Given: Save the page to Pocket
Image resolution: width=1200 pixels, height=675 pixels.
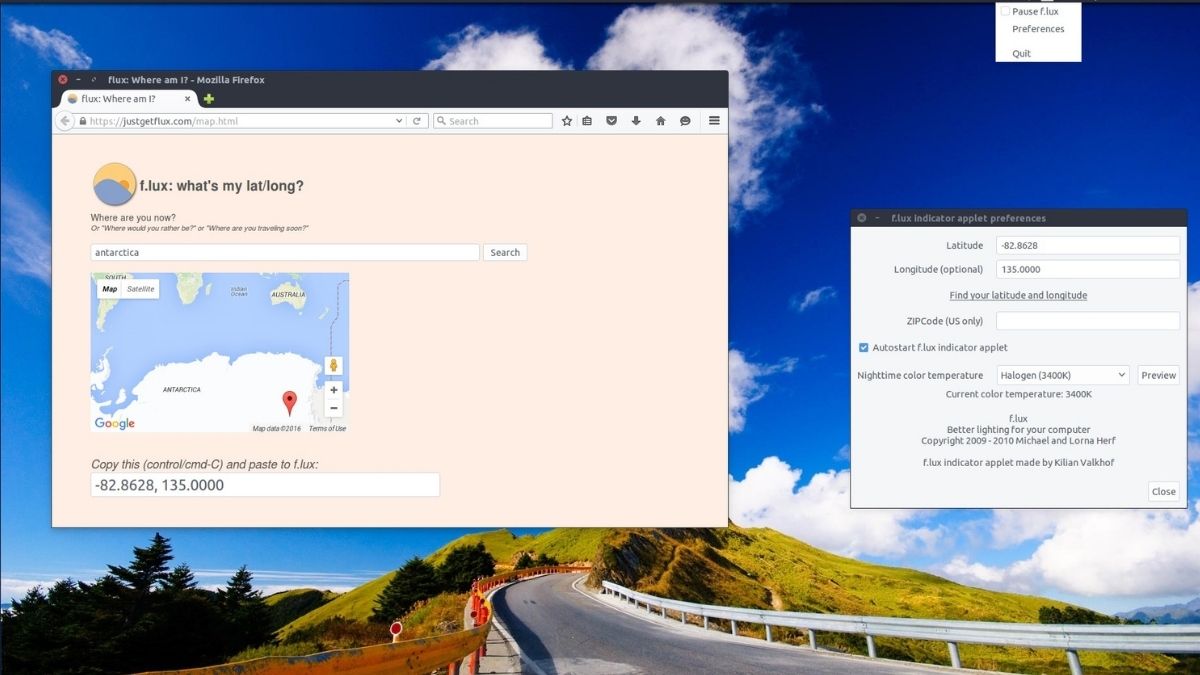Looking at the screenshot, I should (x=611, y=121).
